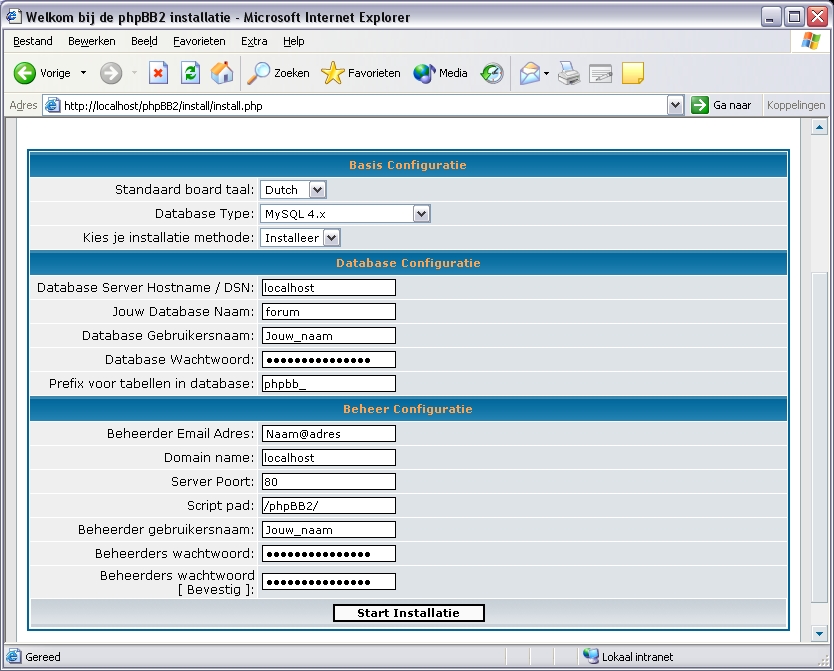Close the Internet Explorer window
This screenshot has height=671, width=834.
point(818,17)
